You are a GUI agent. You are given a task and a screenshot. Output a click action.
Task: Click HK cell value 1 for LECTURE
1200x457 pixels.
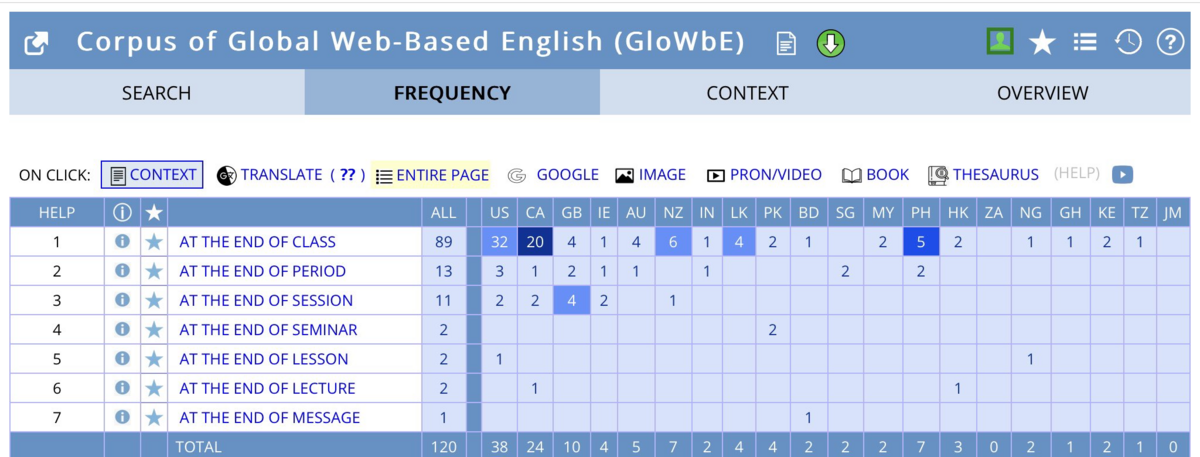click(957, 388)
